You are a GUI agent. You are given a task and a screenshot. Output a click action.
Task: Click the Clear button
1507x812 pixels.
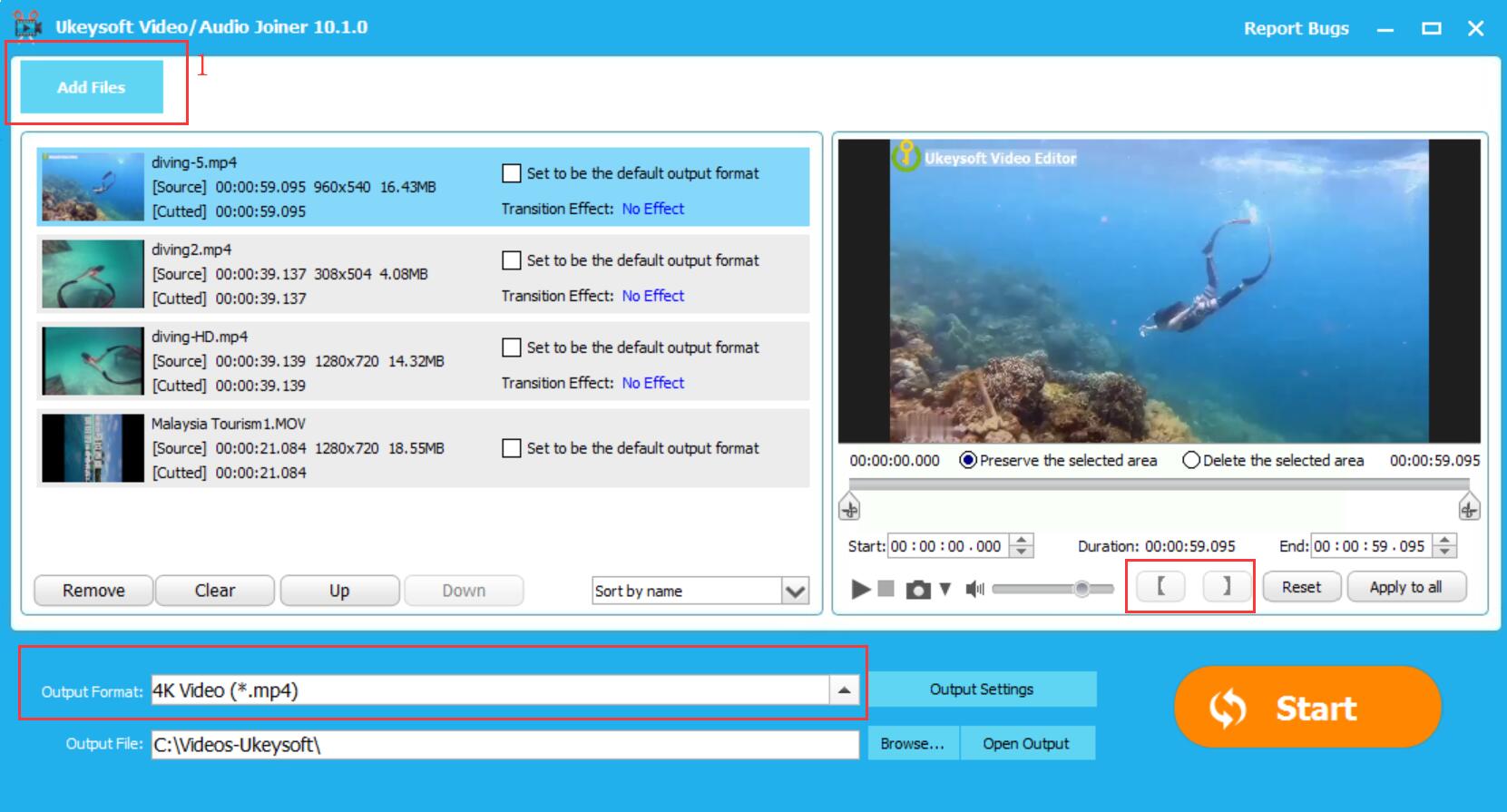pyautogui.click(x=215, y=591)
